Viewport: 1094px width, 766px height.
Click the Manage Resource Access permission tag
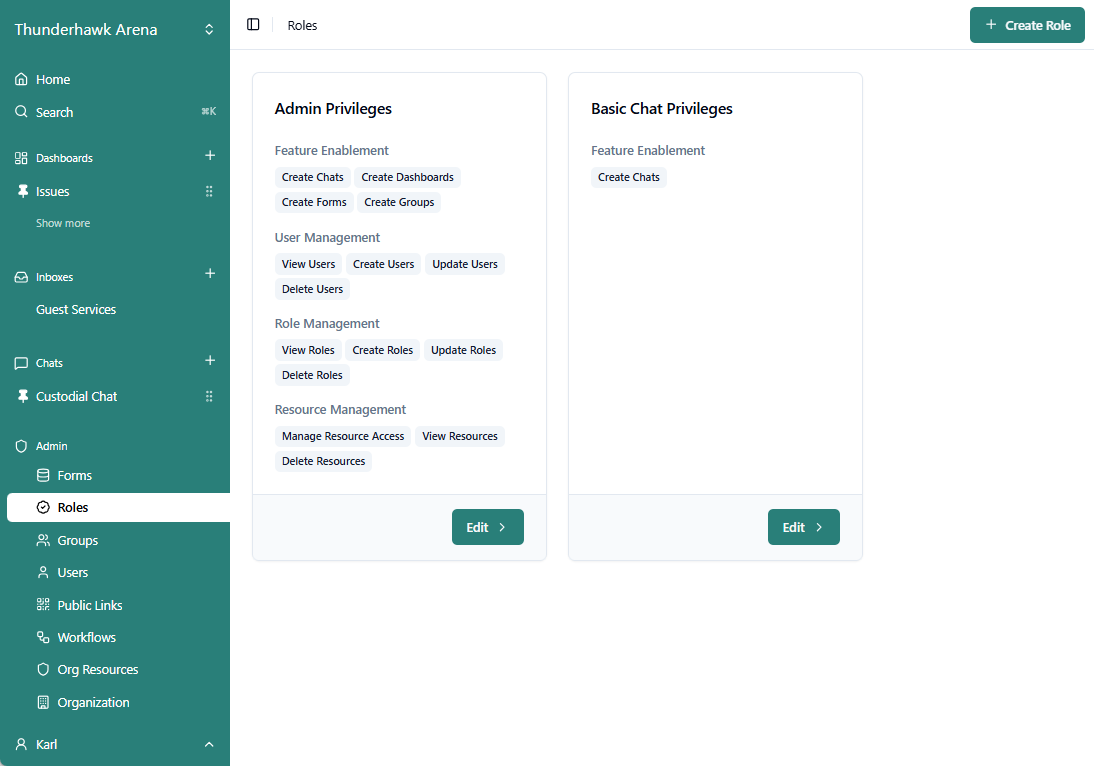(343, 436)
